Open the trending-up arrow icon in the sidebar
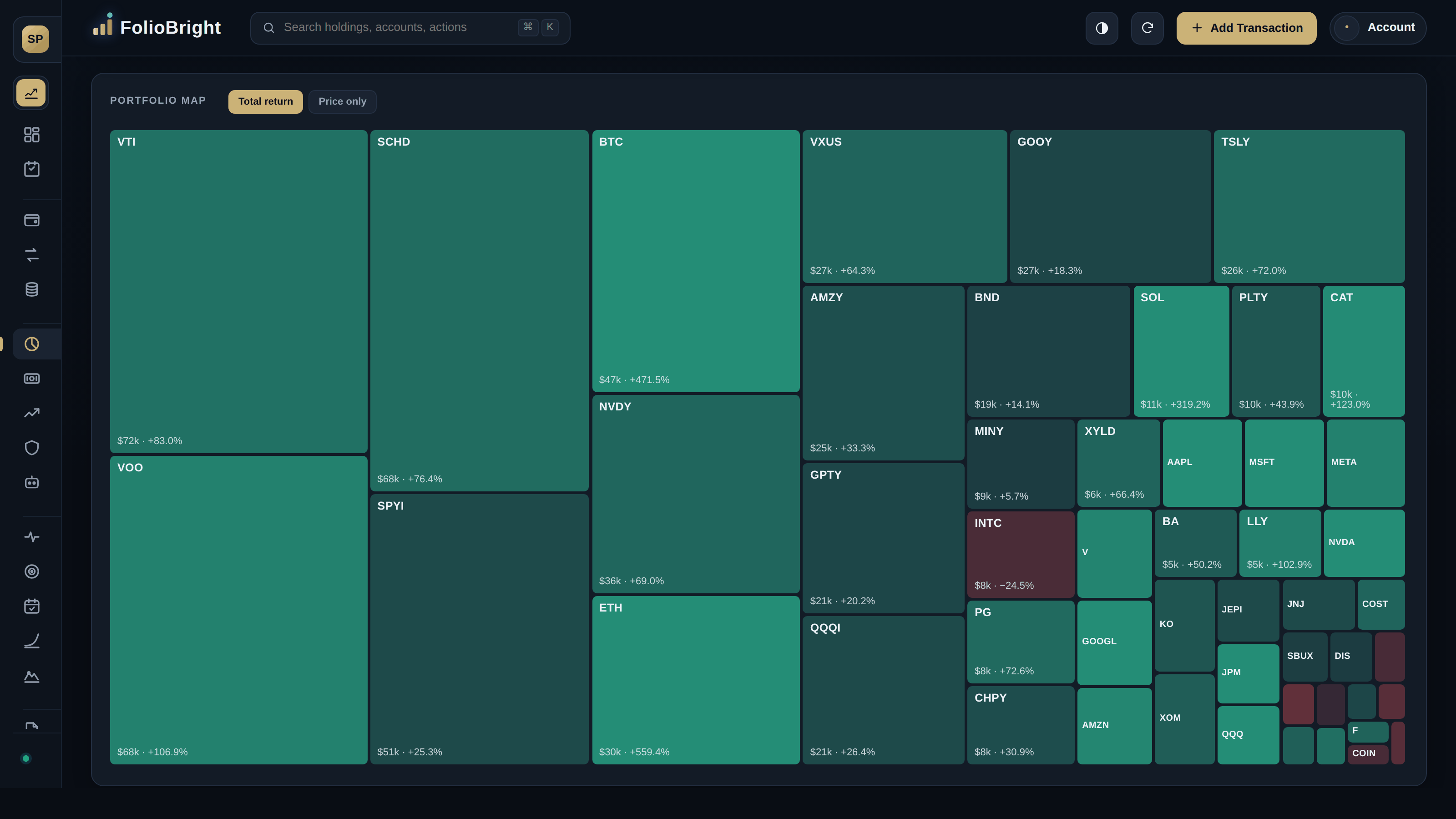The width and height of the screenshot is (1456, 819). (32, 413)
